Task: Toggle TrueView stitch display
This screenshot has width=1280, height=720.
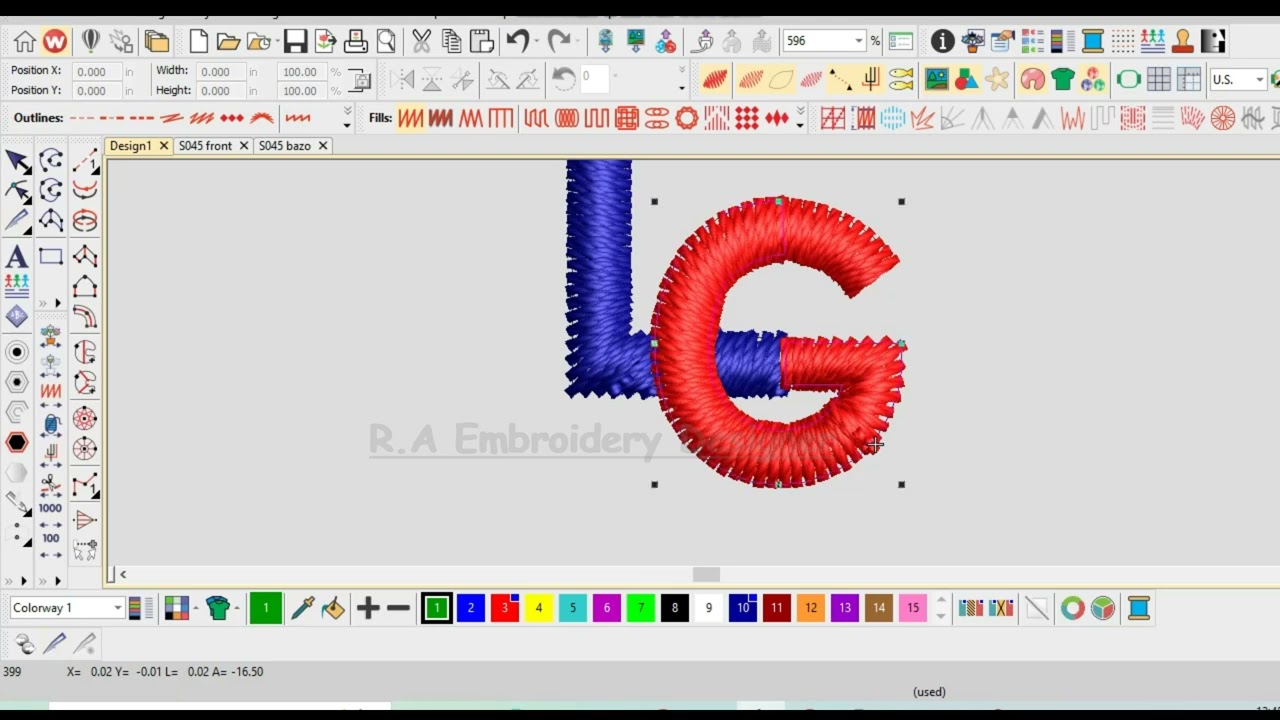Action: point(715,79)
